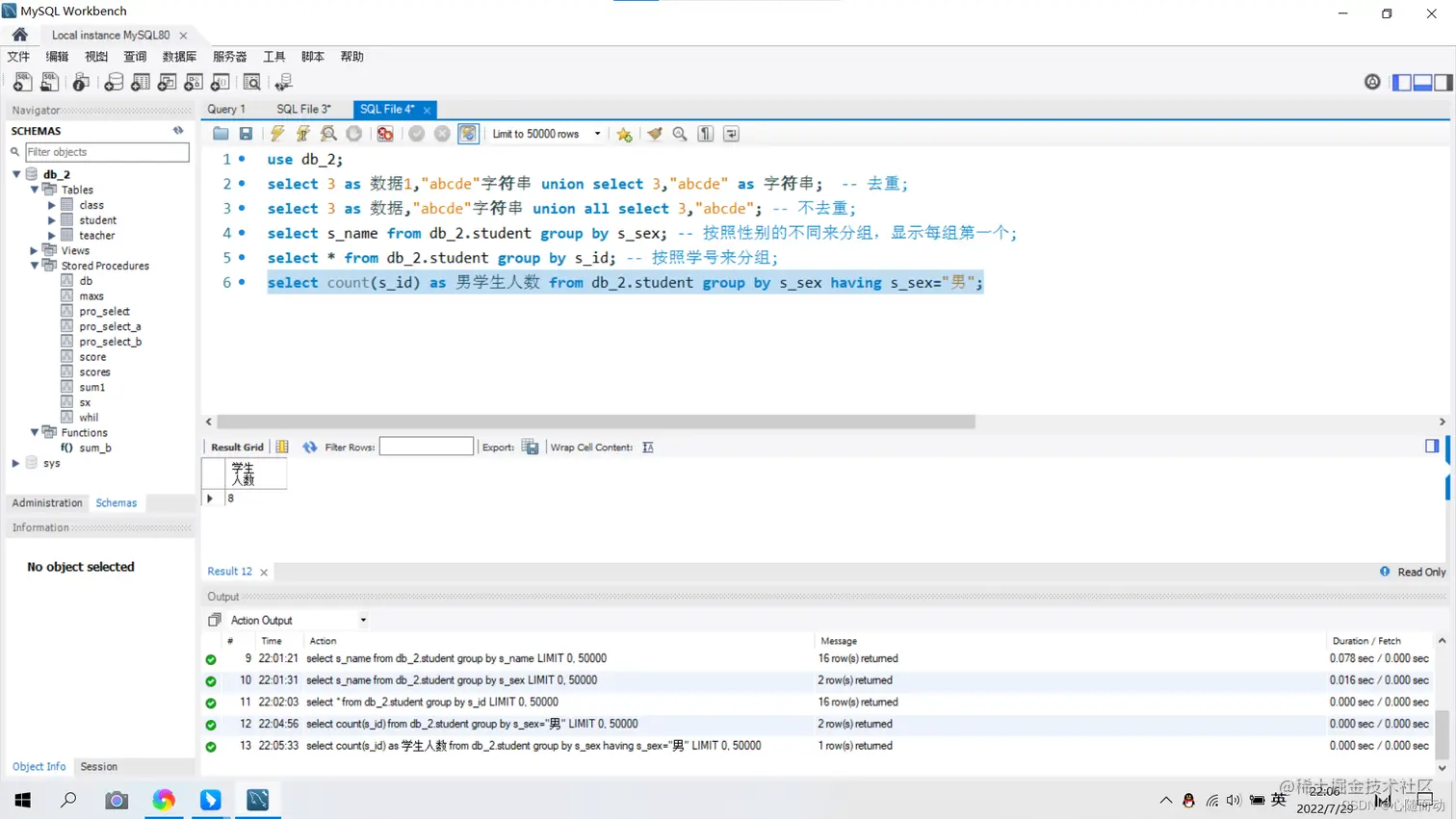The height and width of the screenshot is (819, 1456).
Task: Switch to the Administration tab
Action: [x=47, y=503]
